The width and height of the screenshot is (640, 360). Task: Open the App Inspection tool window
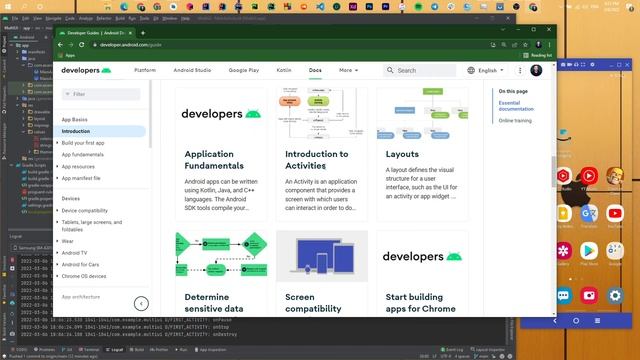tap(210, 350)
